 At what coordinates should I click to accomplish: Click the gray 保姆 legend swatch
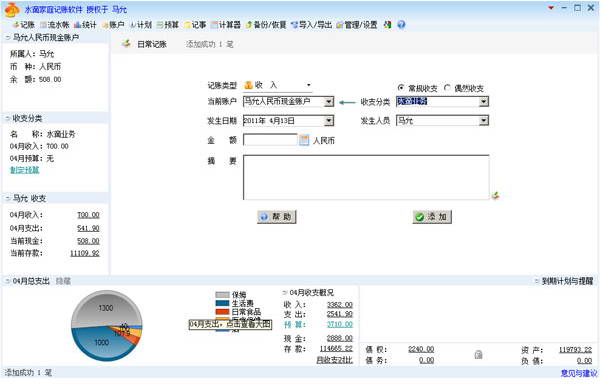pyautogui.click(x=222, y=295)
